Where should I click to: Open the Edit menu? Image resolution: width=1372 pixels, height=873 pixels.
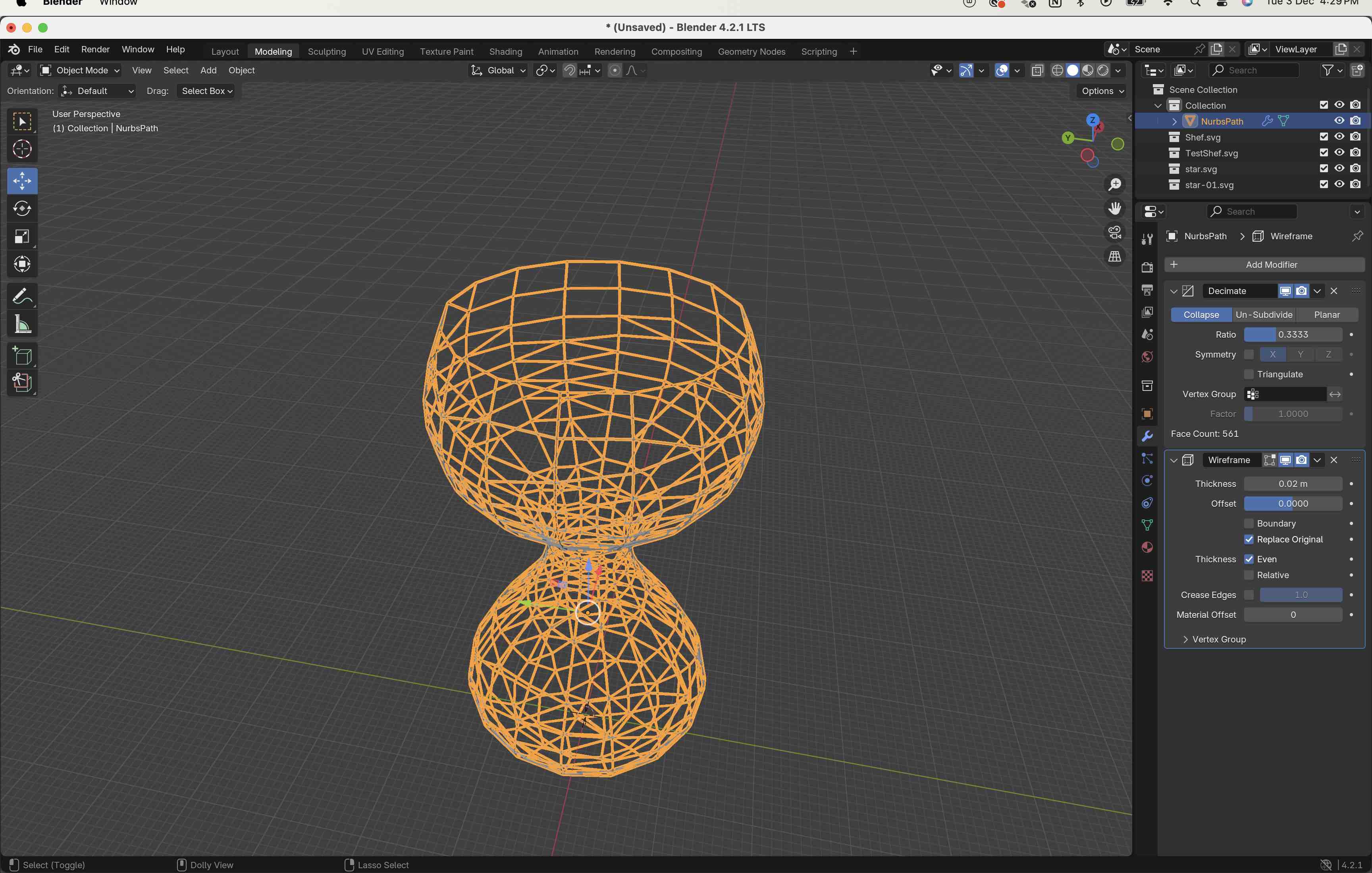pos(62,50)
